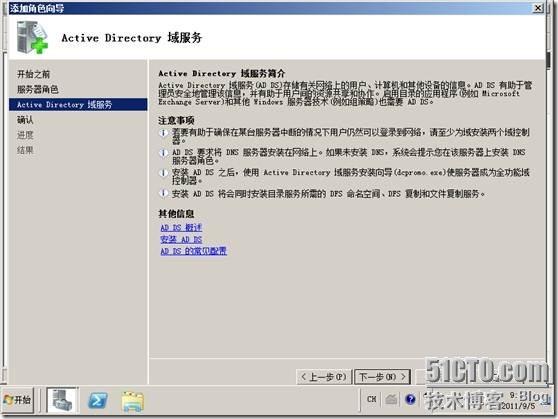Click the 其他信息 heading
This screenshot has width=558, height=419.
[x=176, y=214]
